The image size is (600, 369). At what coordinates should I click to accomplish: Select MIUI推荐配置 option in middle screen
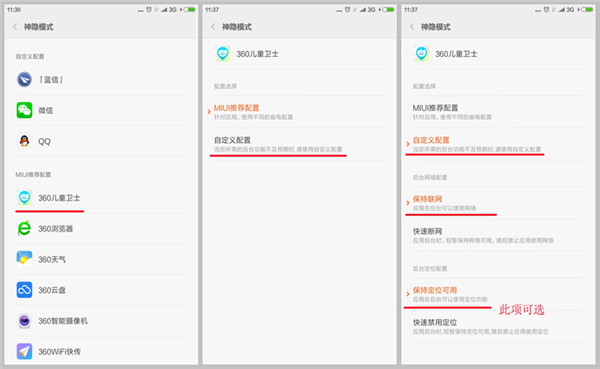tap(299, 112)
